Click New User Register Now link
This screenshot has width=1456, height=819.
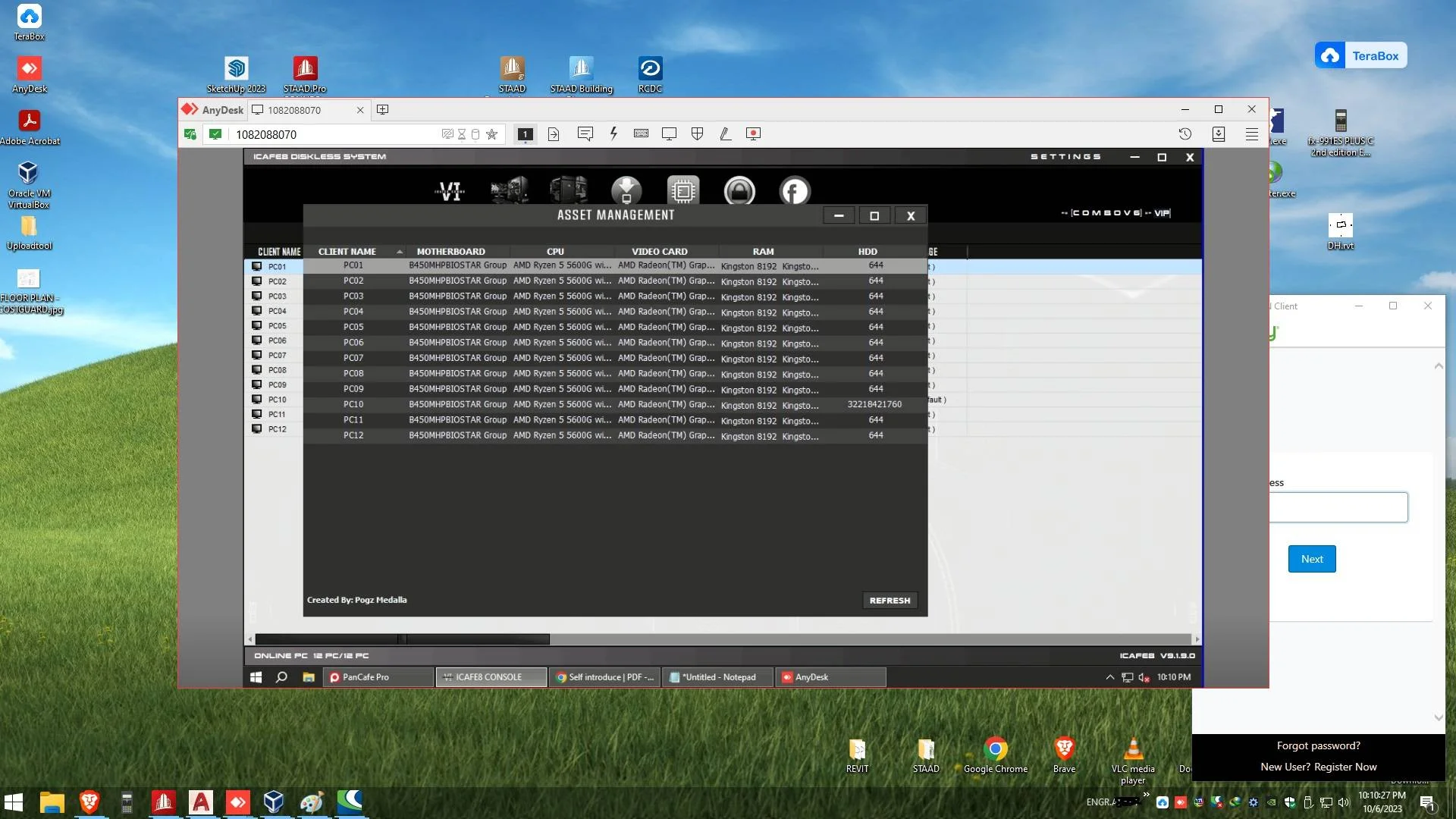click(1318, 767)
